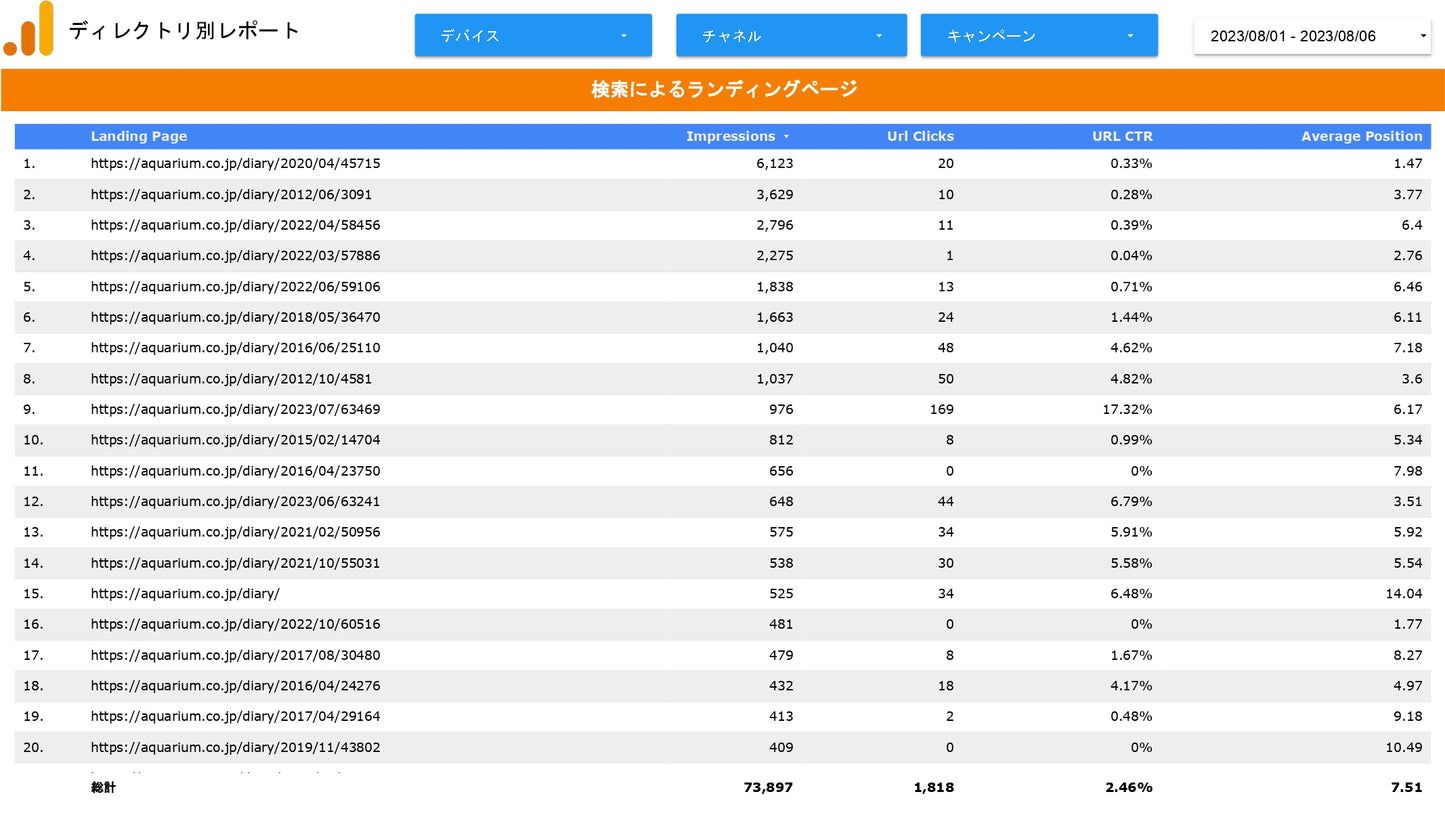
Task: Click the ディレクトリ別レポート report title
Action: [x=184, y=30]
